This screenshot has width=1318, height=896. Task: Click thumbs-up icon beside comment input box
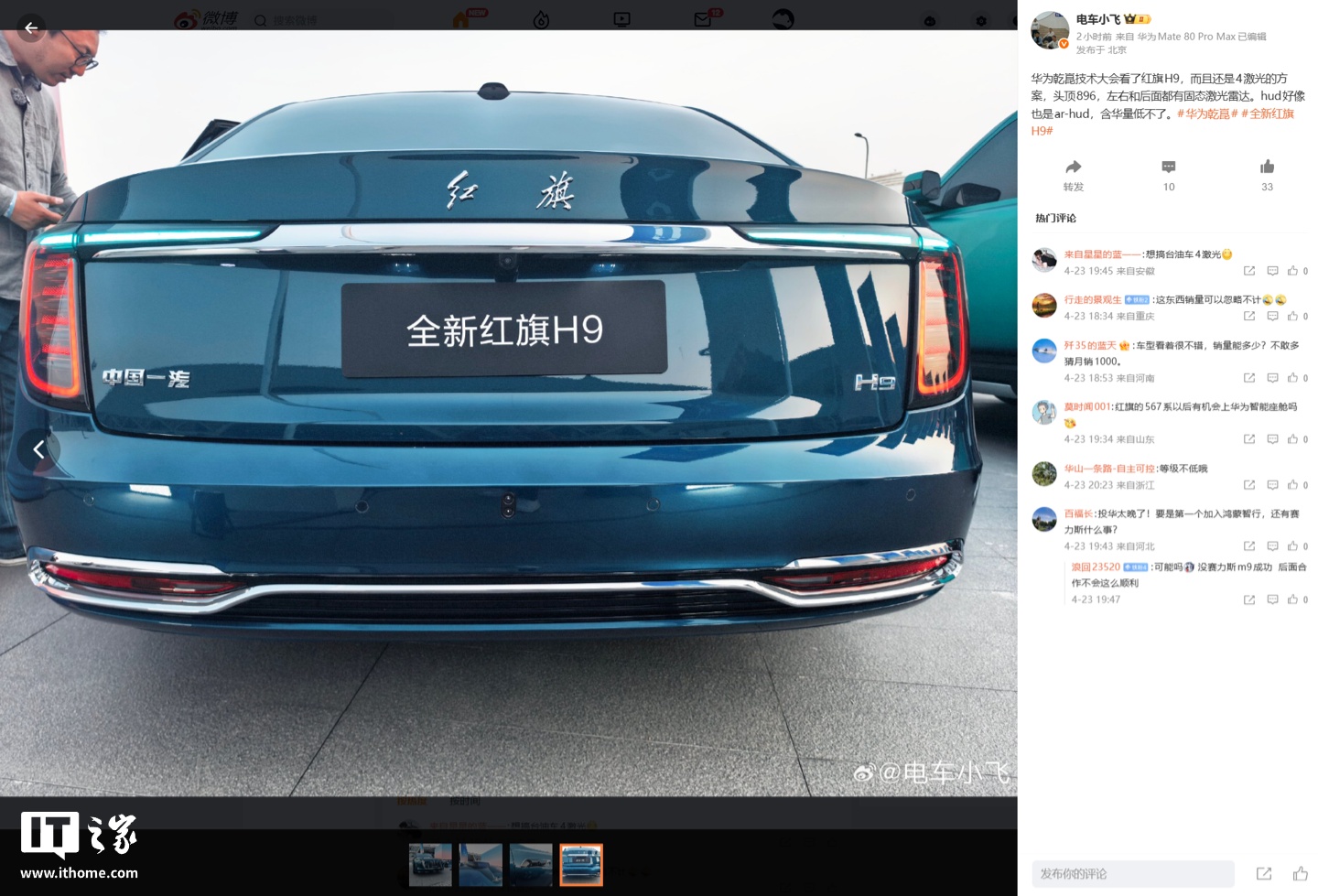(x=1300, y=874)
